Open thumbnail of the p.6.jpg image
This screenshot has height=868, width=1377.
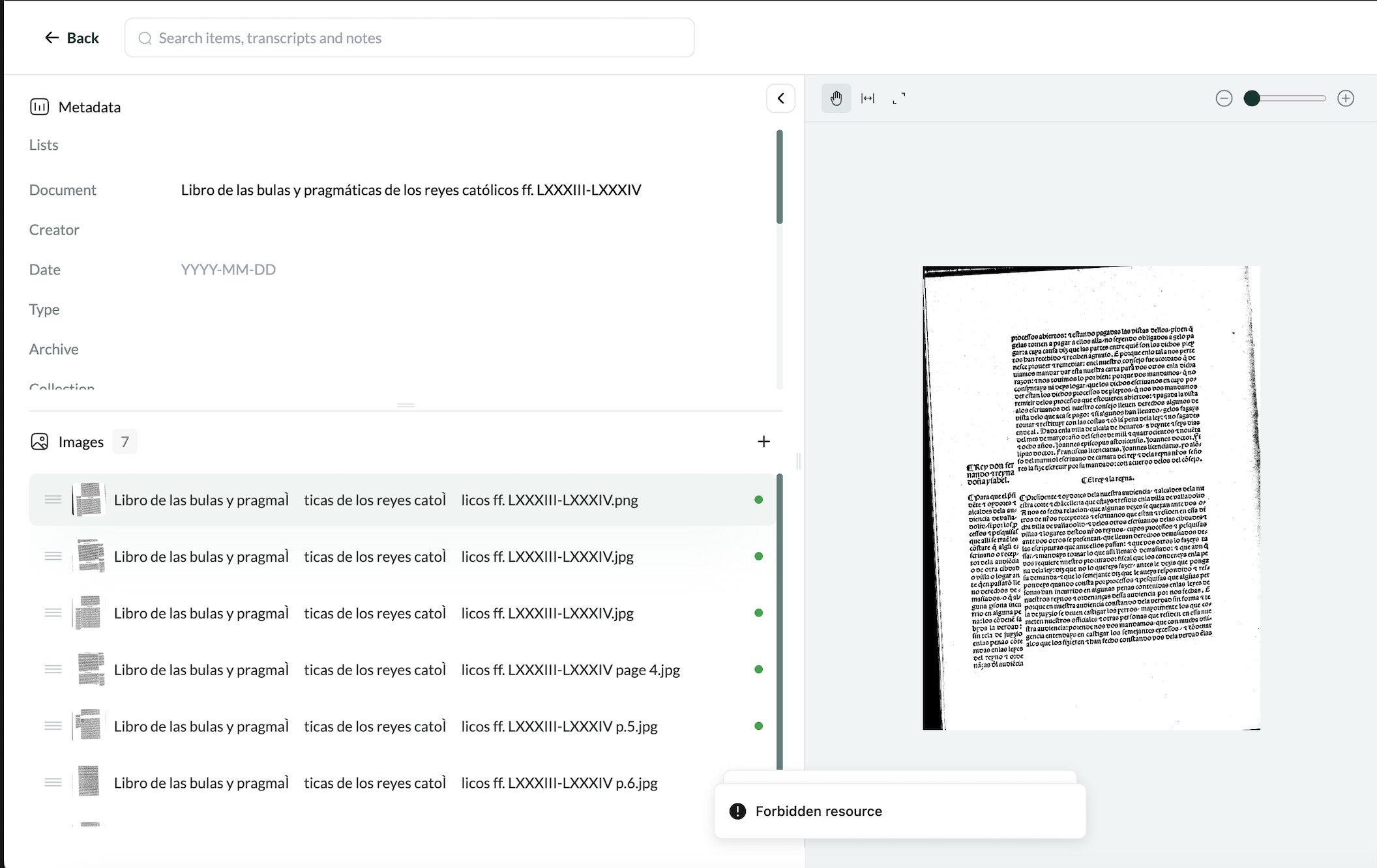[89, 783]
